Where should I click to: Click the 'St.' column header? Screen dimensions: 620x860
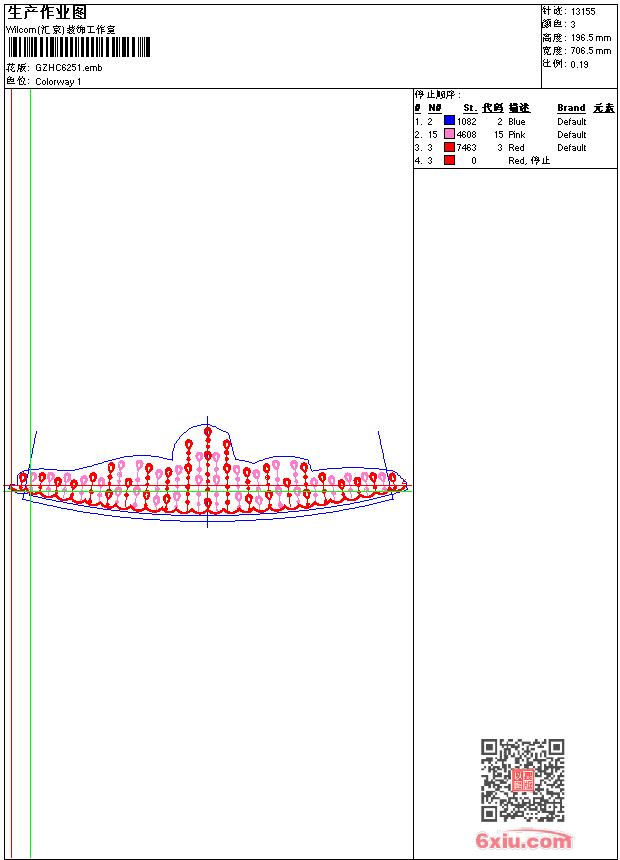470,108
